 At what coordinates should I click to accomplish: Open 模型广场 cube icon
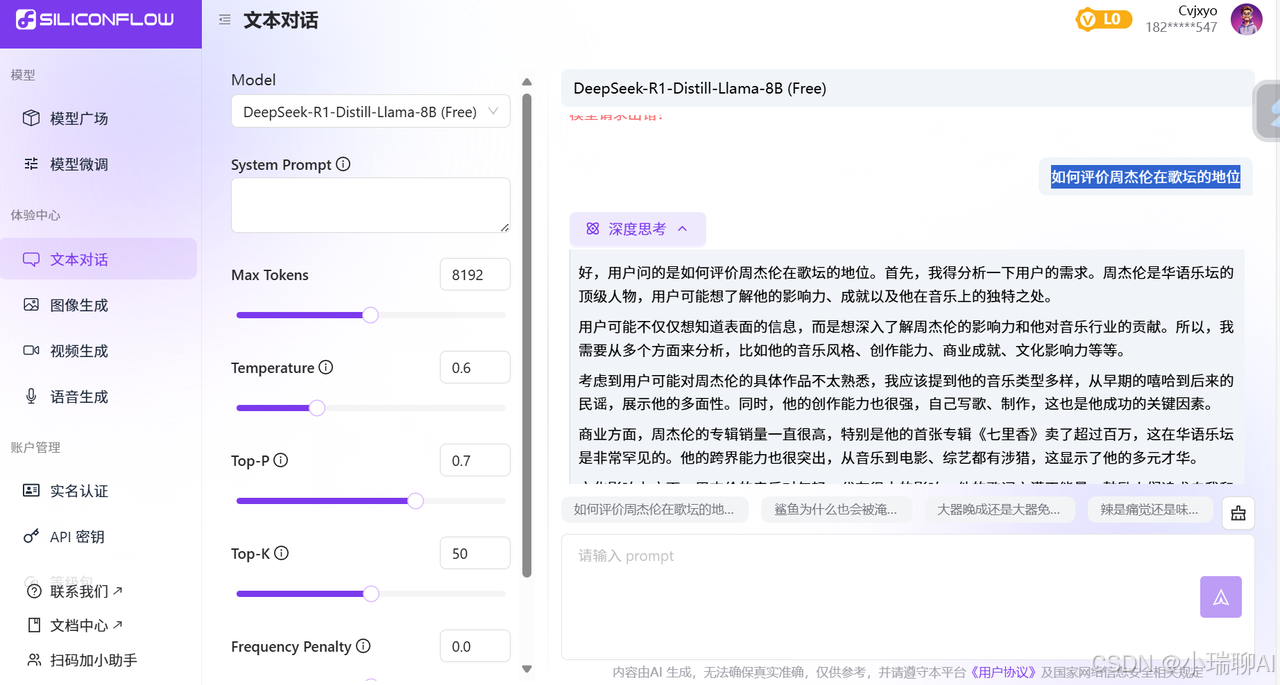(31, 118)
